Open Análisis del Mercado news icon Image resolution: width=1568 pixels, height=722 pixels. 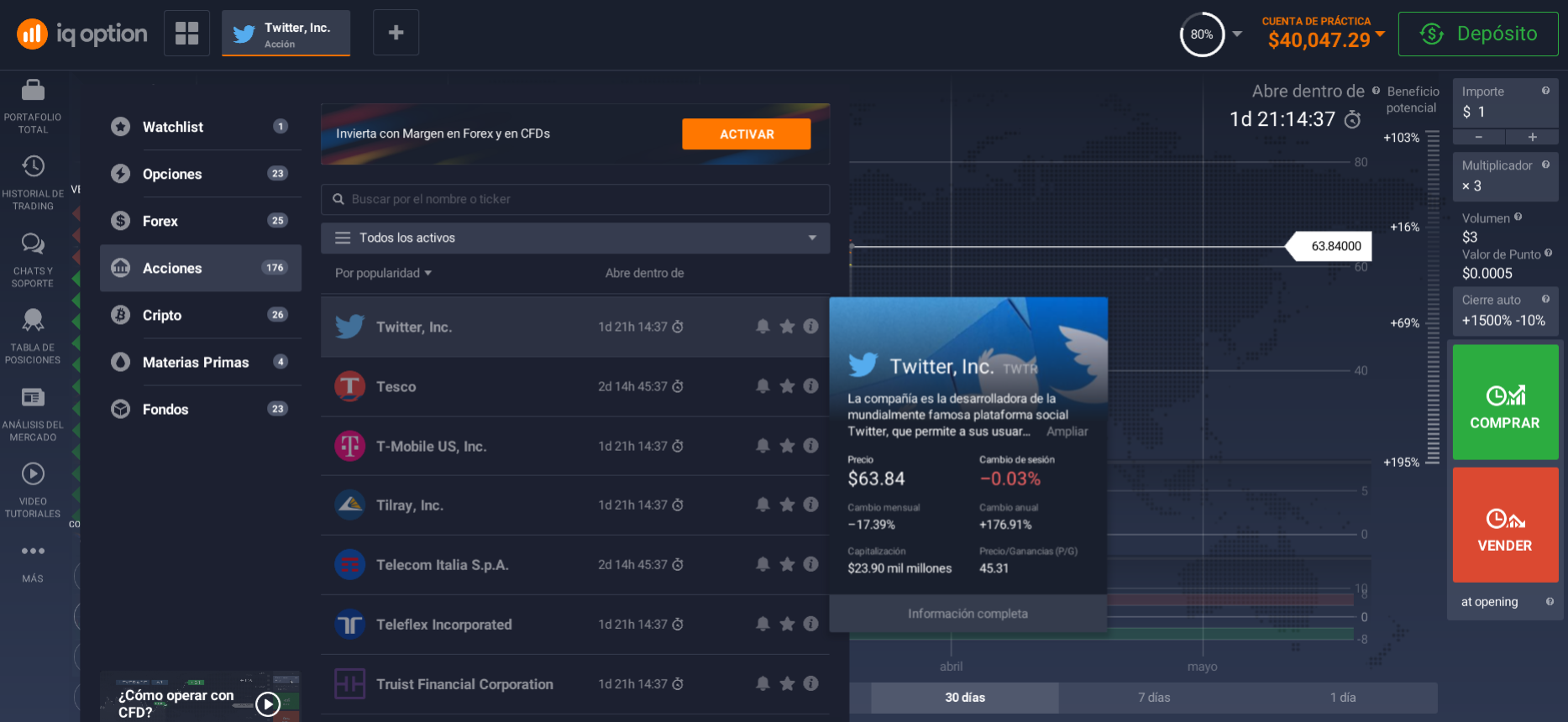(33, 397)
